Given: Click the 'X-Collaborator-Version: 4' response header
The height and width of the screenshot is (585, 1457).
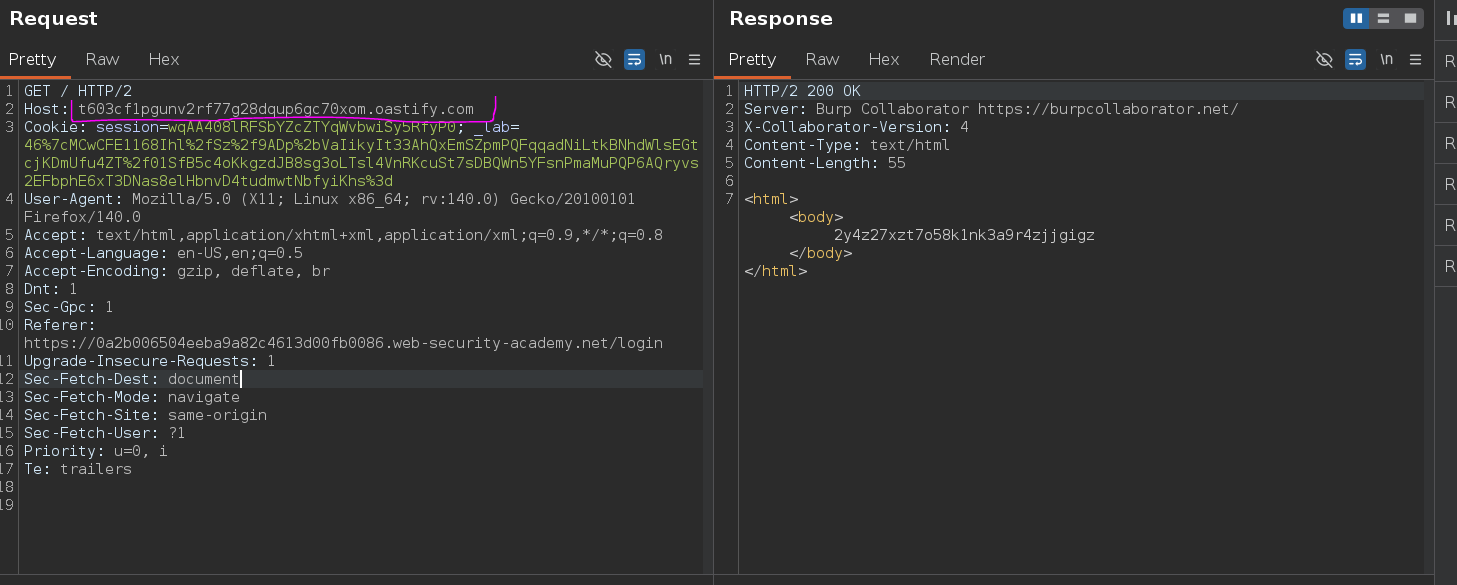Looking at the screenshot, I should (856, 127).
